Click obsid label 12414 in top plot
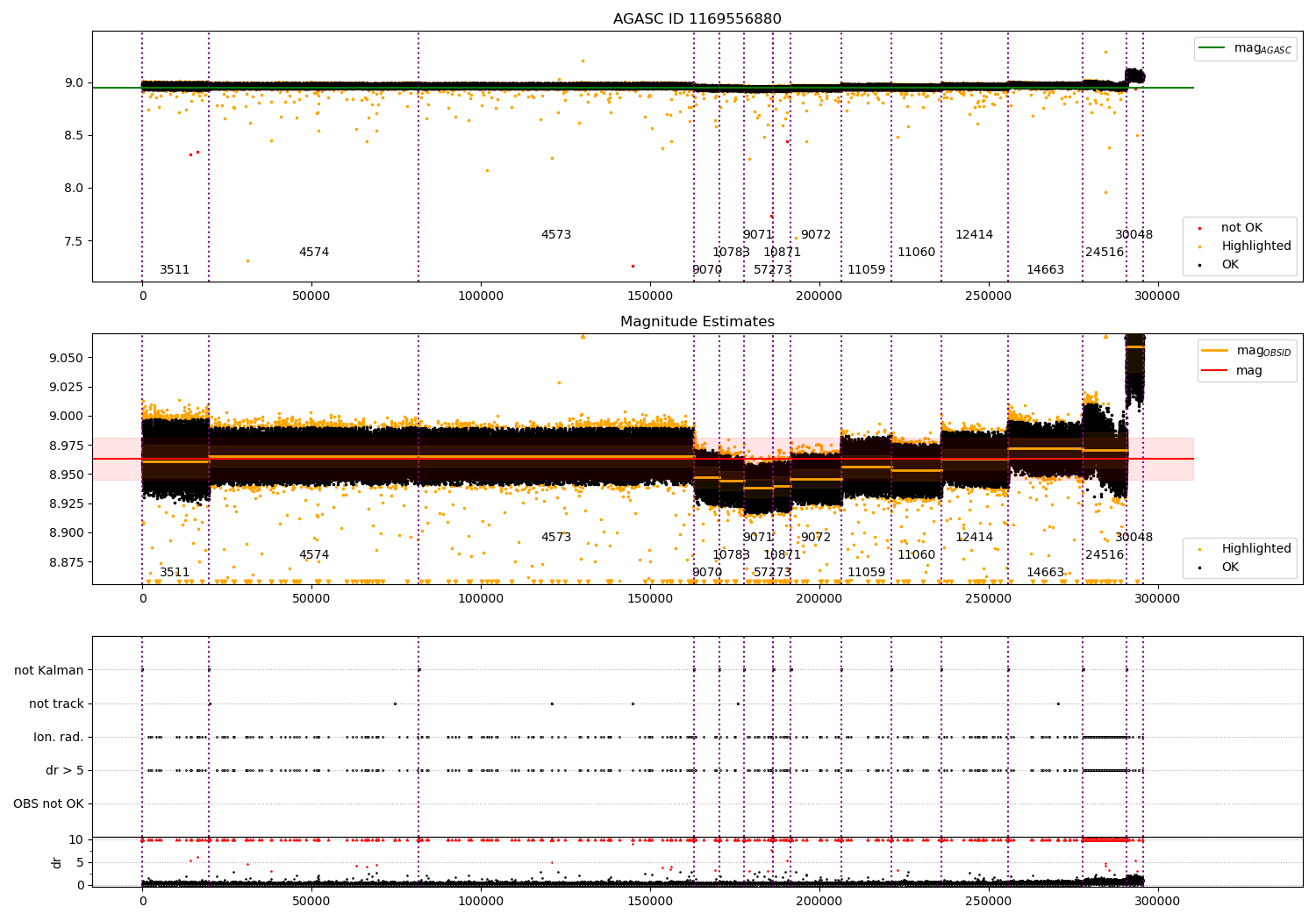The image size is (1316, 921). 975,235
